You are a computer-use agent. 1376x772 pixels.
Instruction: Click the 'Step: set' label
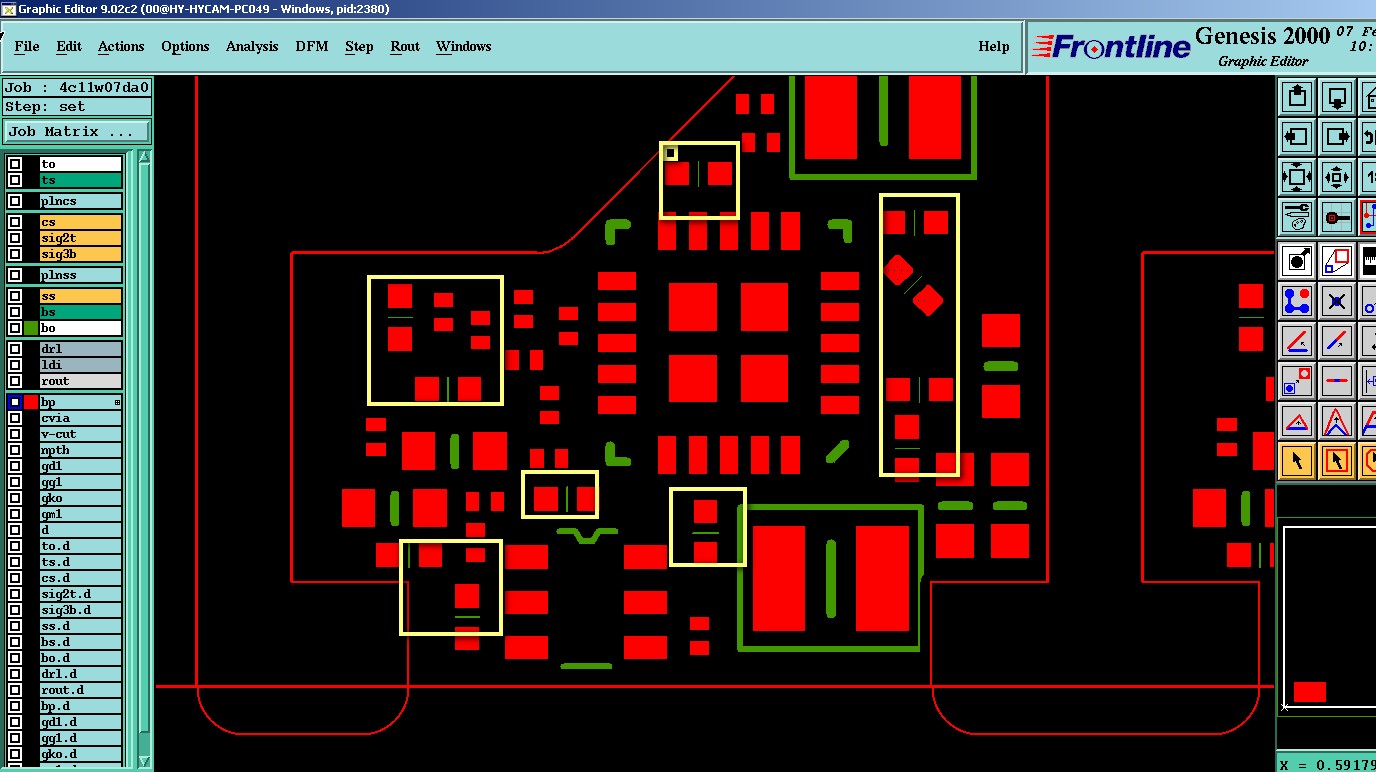[77, 107]
